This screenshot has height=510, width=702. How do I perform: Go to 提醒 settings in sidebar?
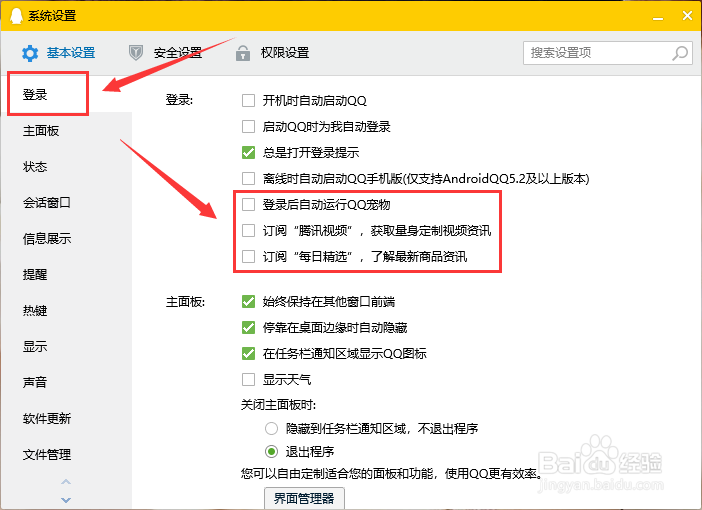35,274
